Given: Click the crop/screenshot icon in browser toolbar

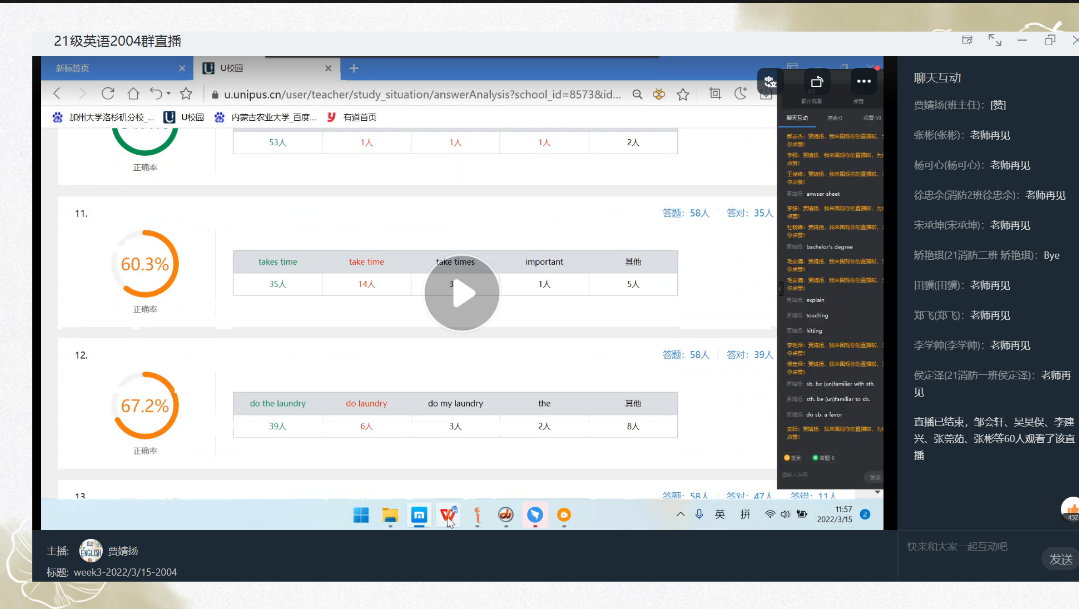Looking at the screenshot, I should [x=715, y=94].
